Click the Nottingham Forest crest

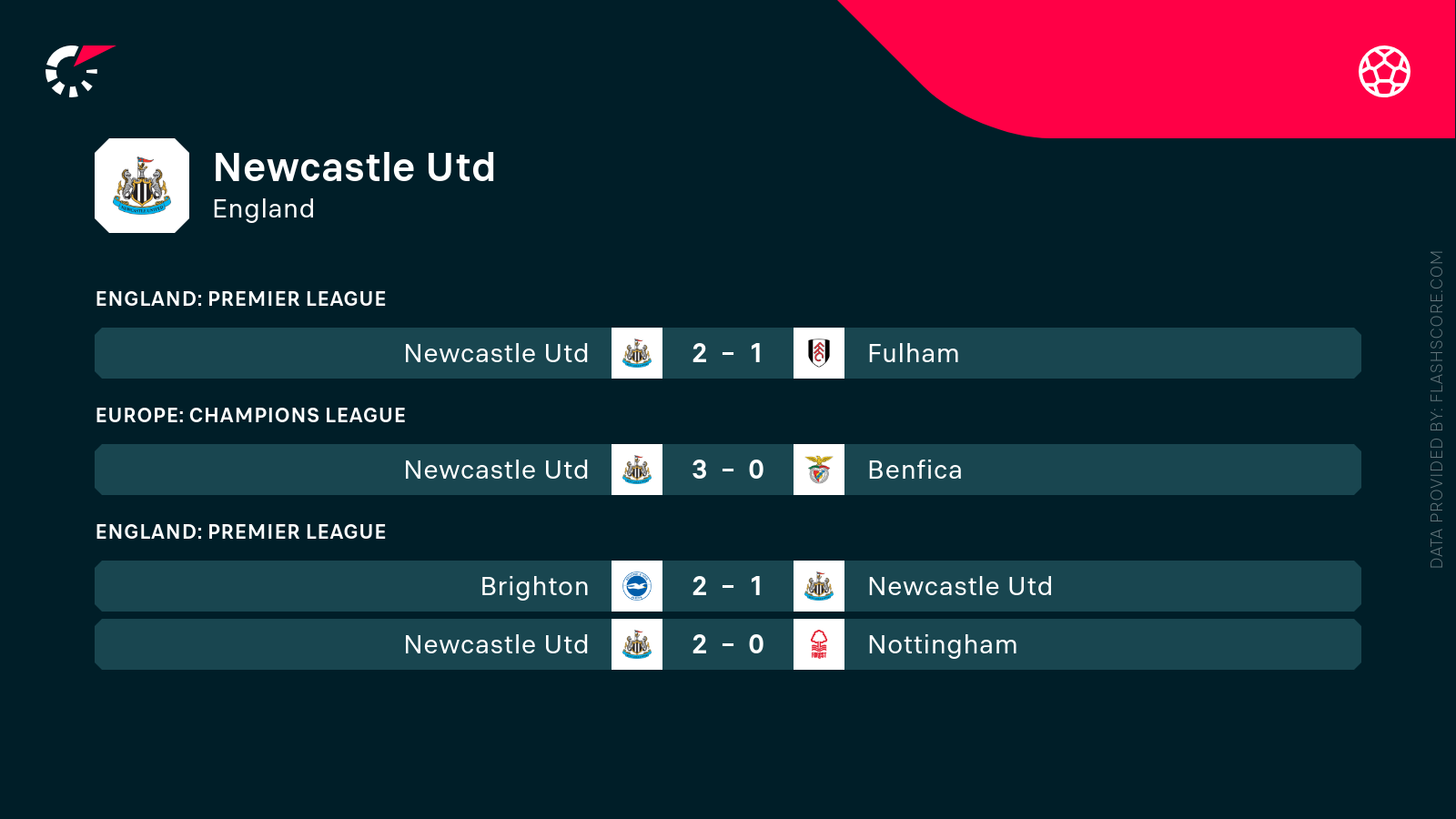click(x=819, y=644)
